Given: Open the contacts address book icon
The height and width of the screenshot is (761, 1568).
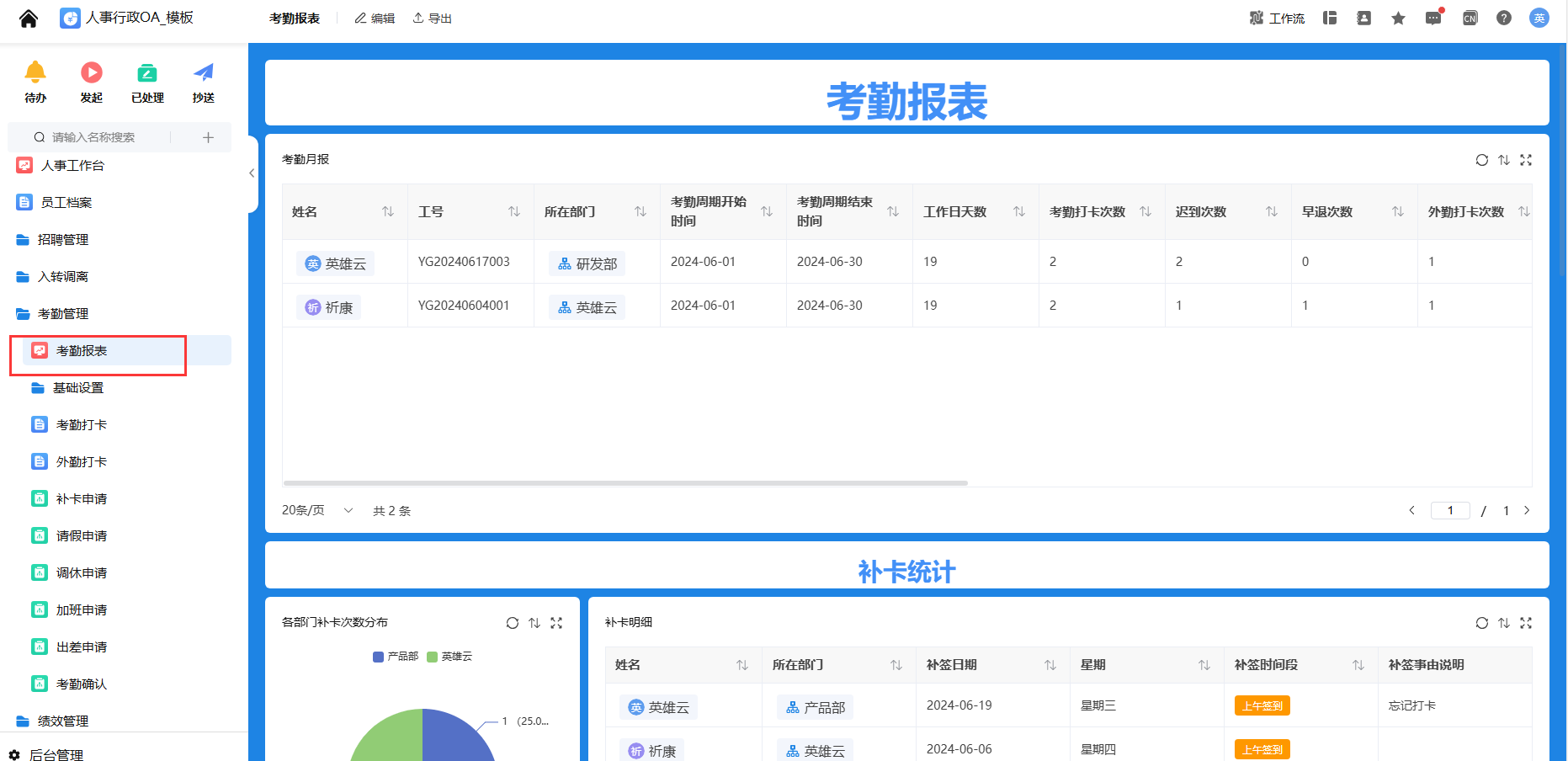Looking at the screenshot, I should [x=1363, y=17].
